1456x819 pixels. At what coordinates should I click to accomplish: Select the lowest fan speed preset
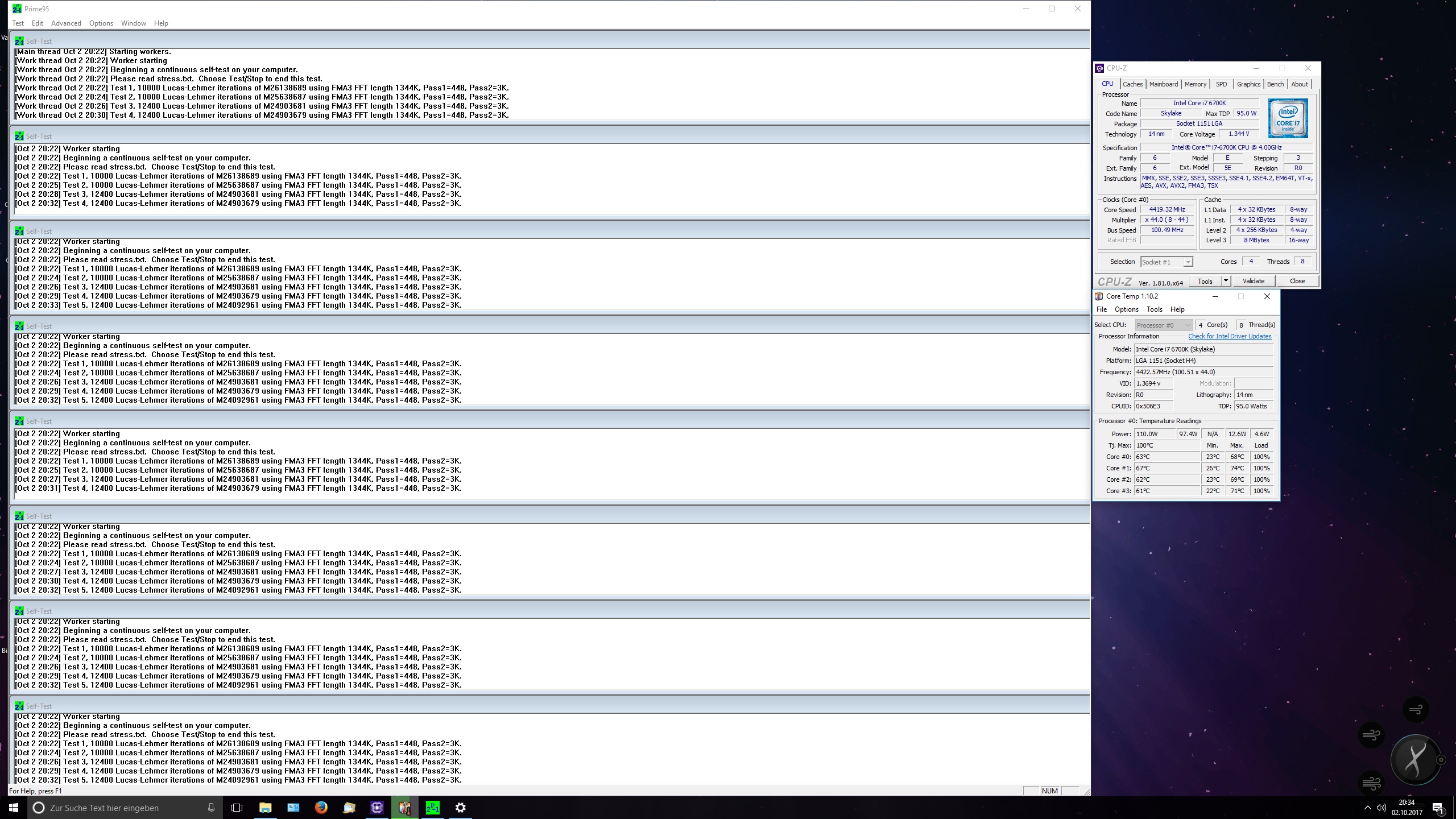click(x=1416, y=709)
